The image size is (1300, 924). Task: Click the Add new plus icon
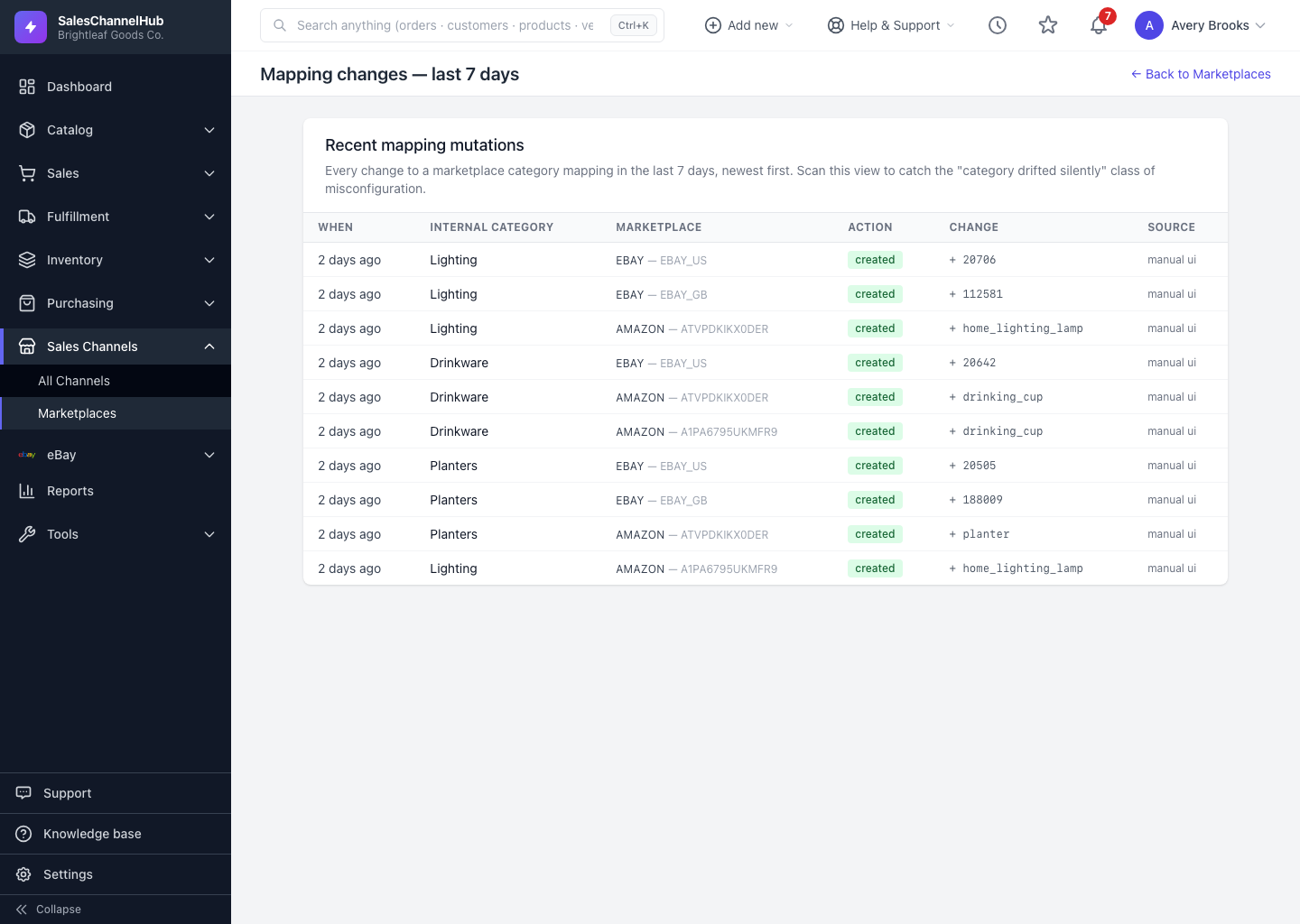click(x=713, y=25)
